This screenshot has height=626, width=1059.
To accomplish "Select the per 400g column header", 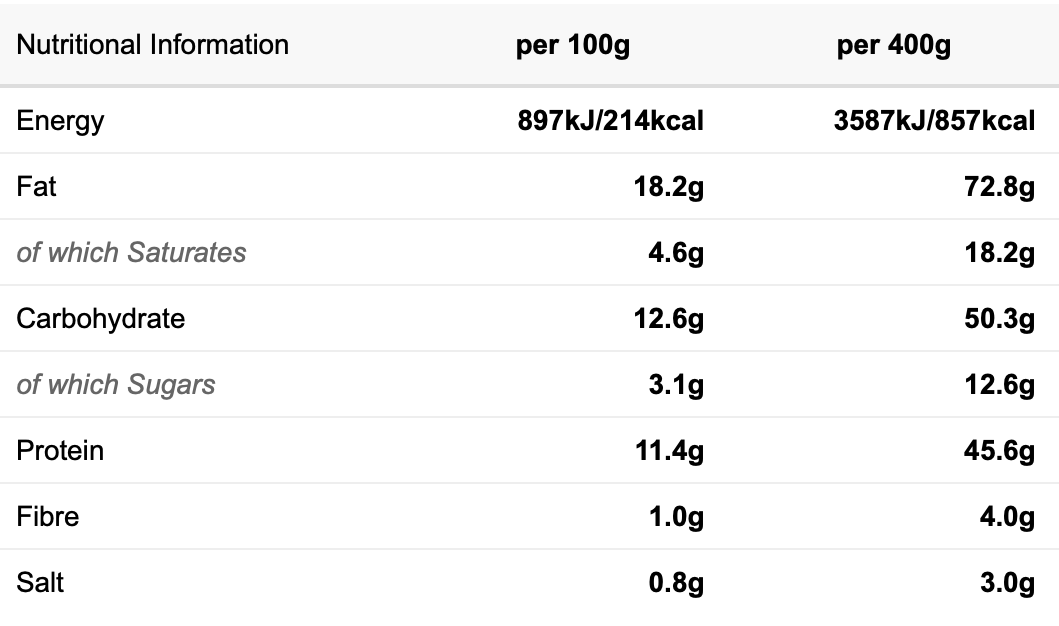I will [894, 46].
